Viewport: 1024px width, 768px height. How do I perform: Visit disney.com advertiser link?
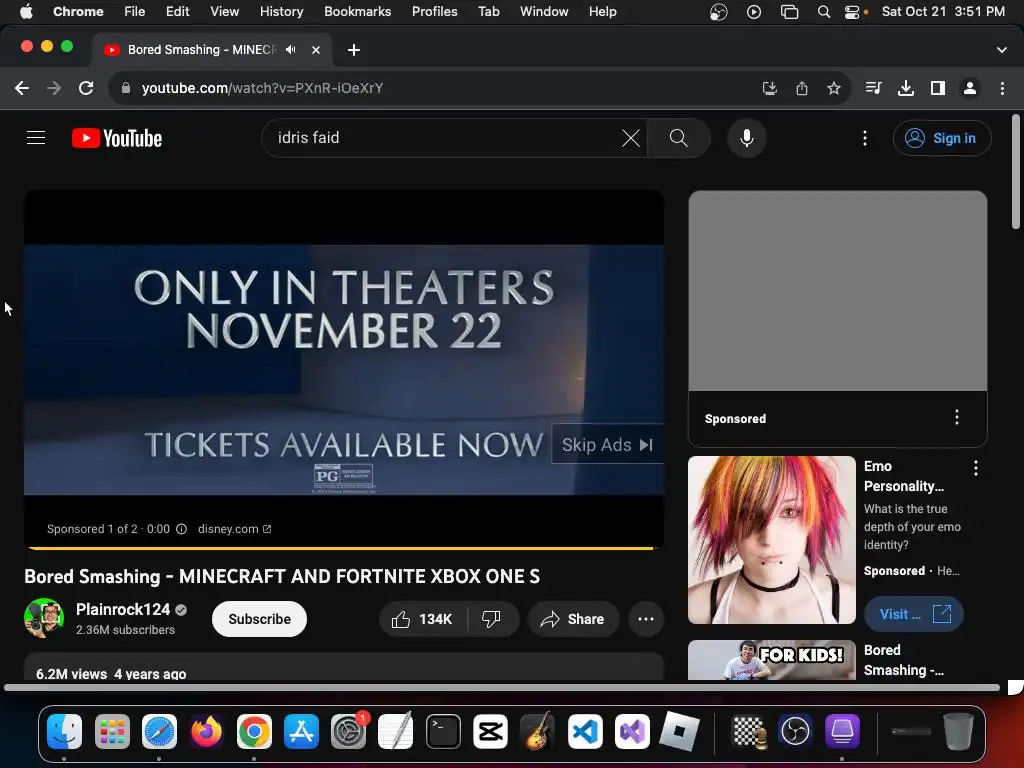pos(234,529)
